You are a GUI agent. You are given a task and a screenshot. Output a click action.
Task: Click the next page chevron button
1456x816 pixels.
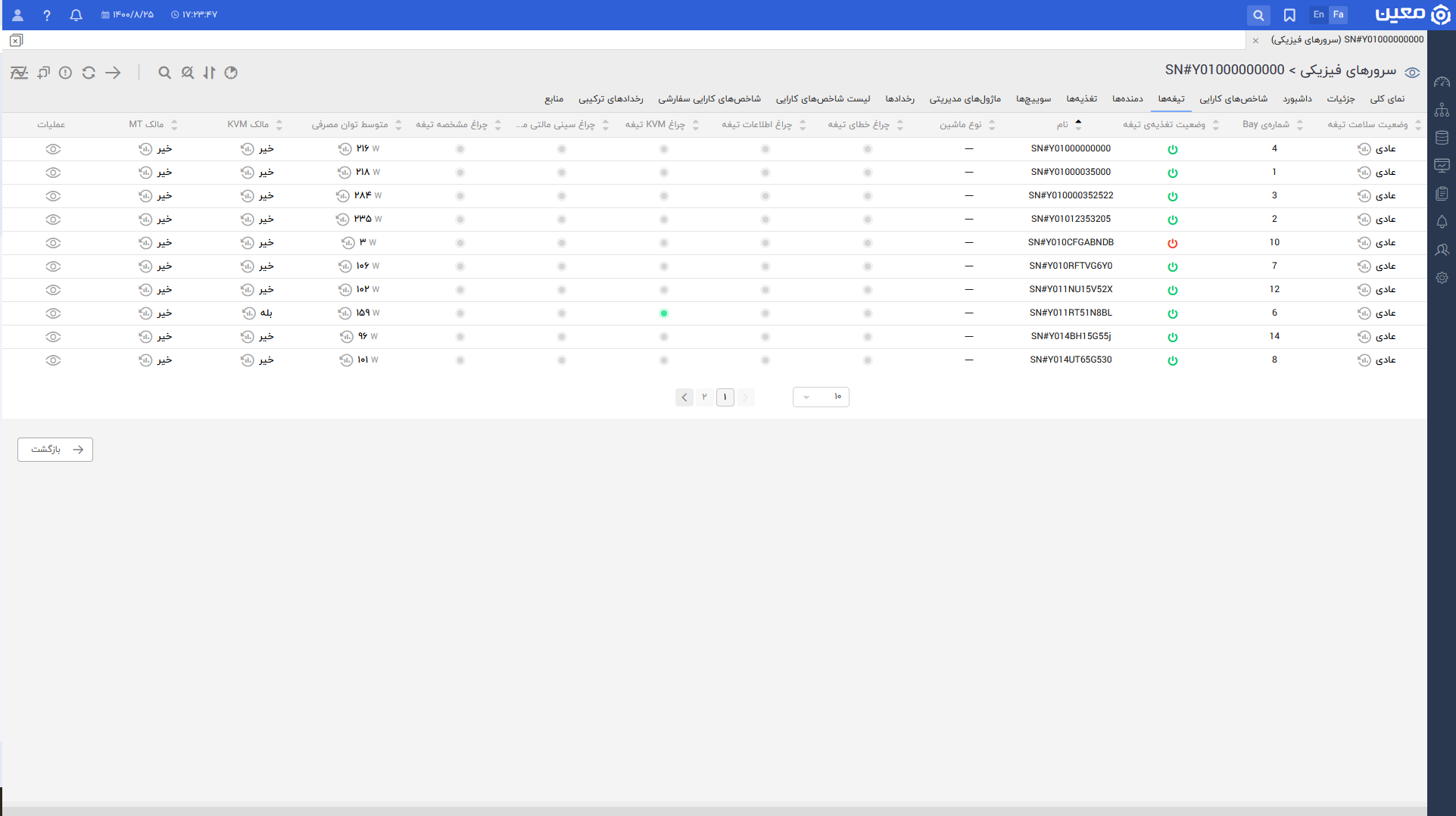click(684, 397)
